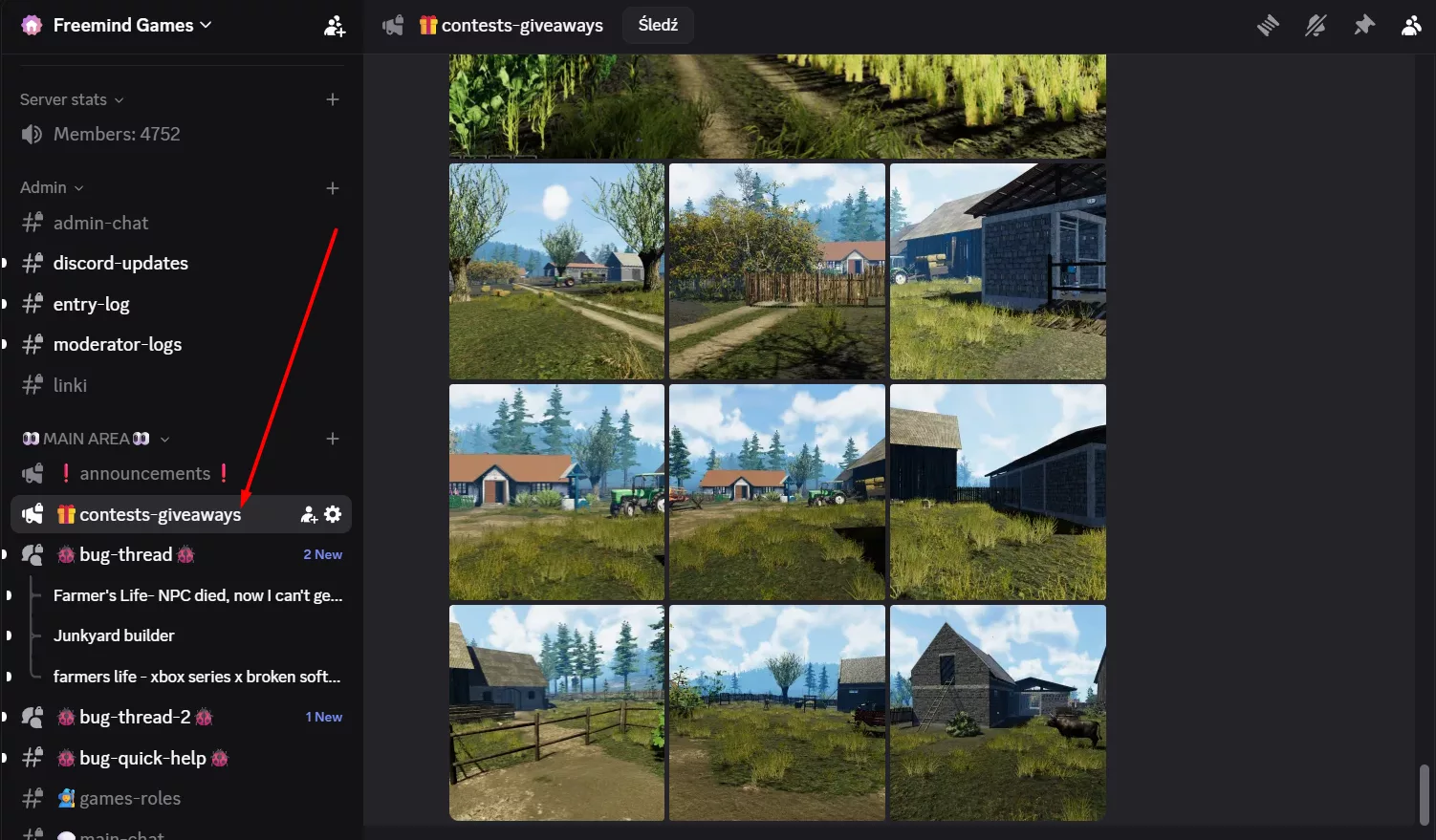Viewport: 1436px width, 840px height.
Task: Collapse the Admin category
Action: tap(52, 188)
